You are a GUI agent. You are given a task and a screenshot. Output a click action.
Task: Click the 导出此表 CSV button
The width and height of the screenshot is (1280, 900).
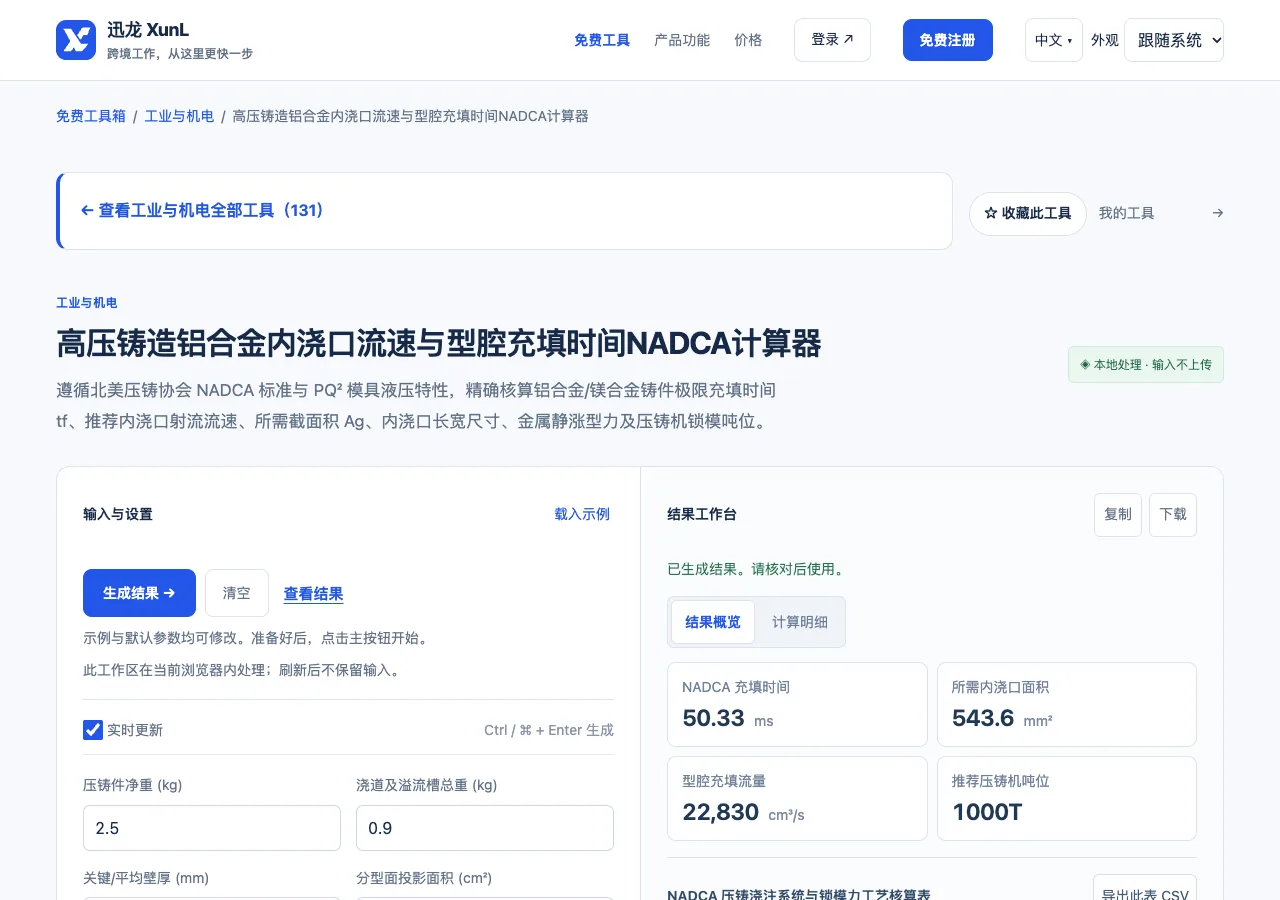click(1145, 890)
